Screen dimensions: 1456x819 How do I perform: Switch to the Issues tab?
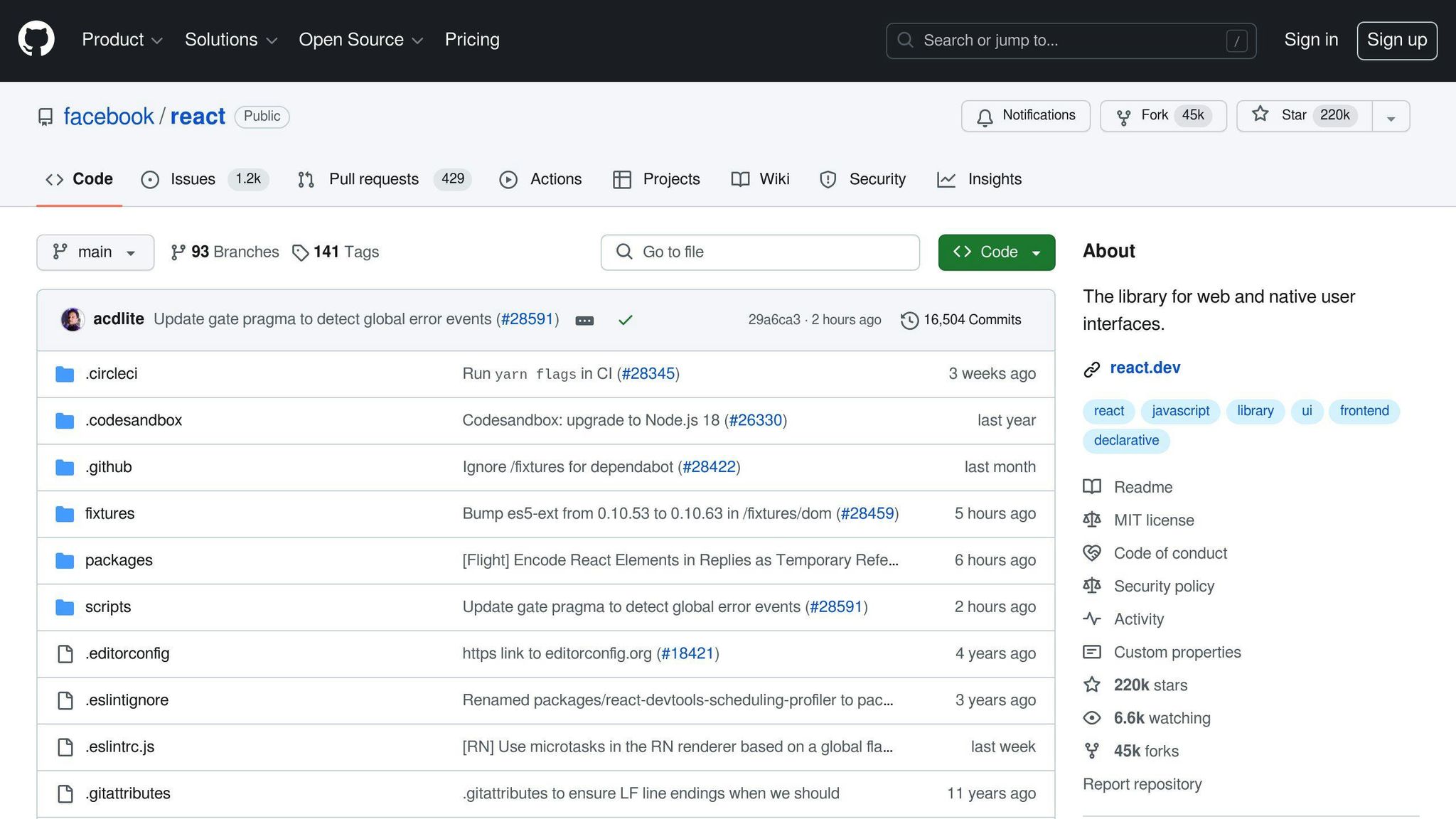click(x=193, y=179)
